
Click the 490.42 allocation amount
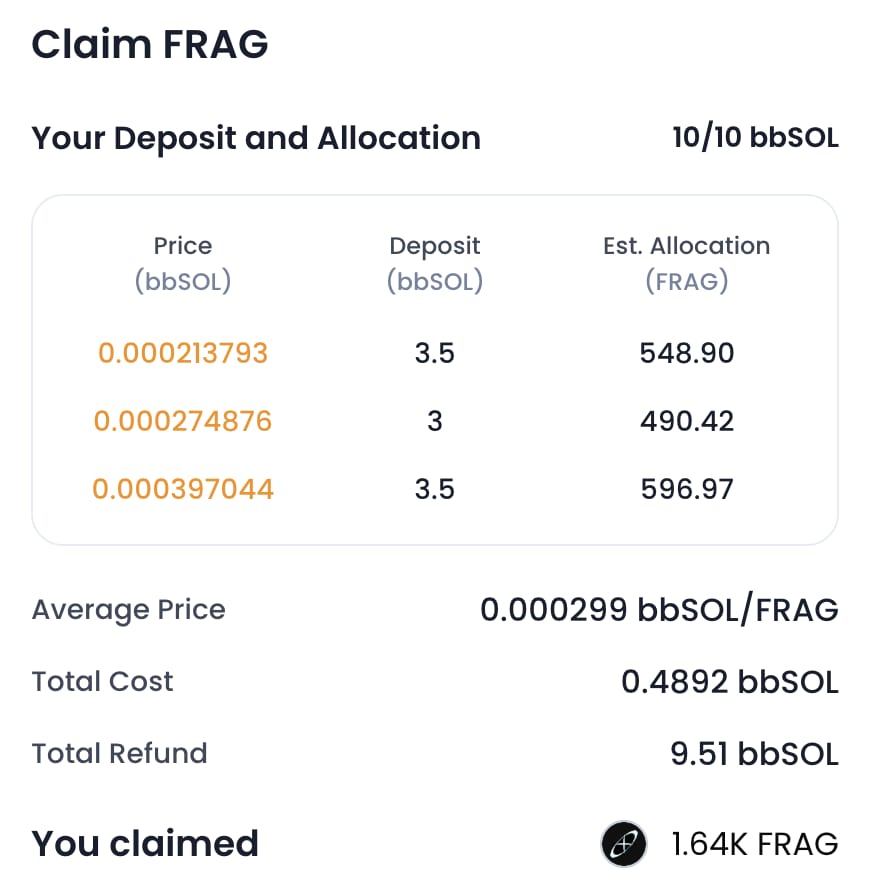pos(687,421)
